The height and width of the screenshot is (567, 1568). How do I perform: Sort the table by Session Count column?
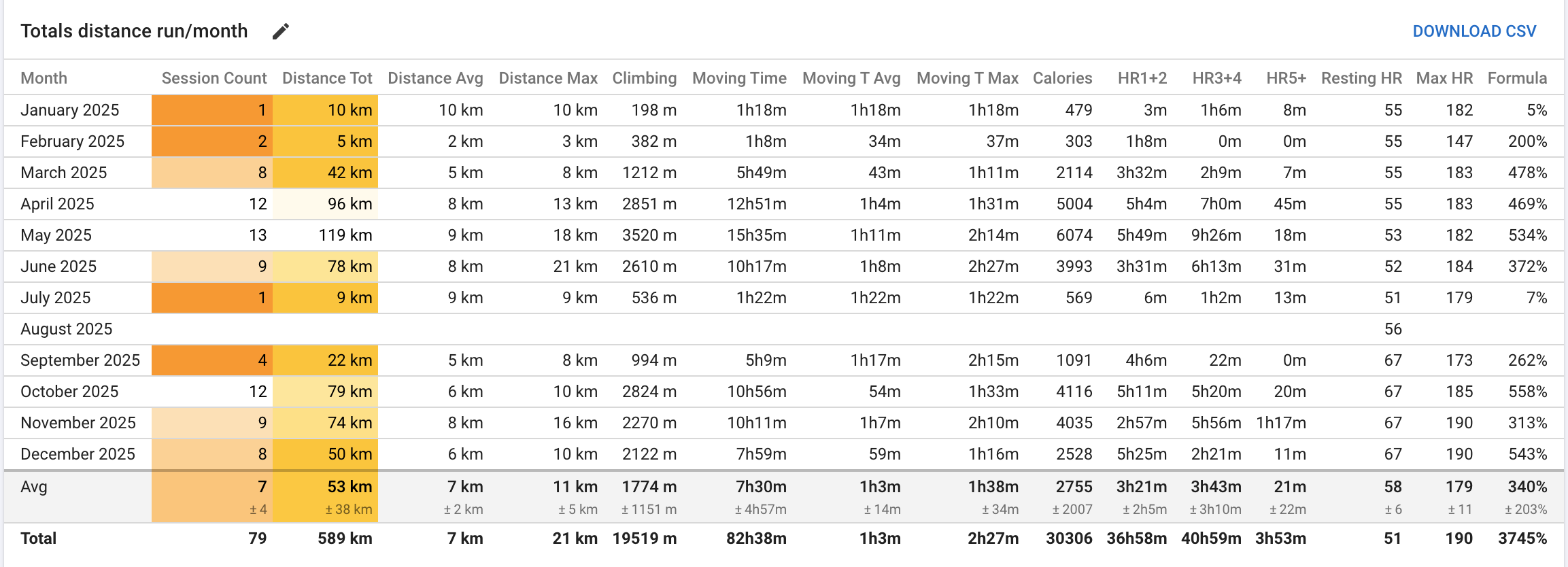point(214,78)
